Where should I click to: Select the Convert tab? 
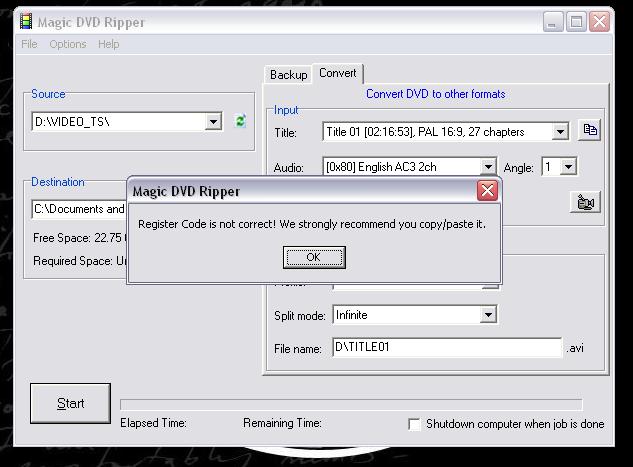click(x=338, y=73)
